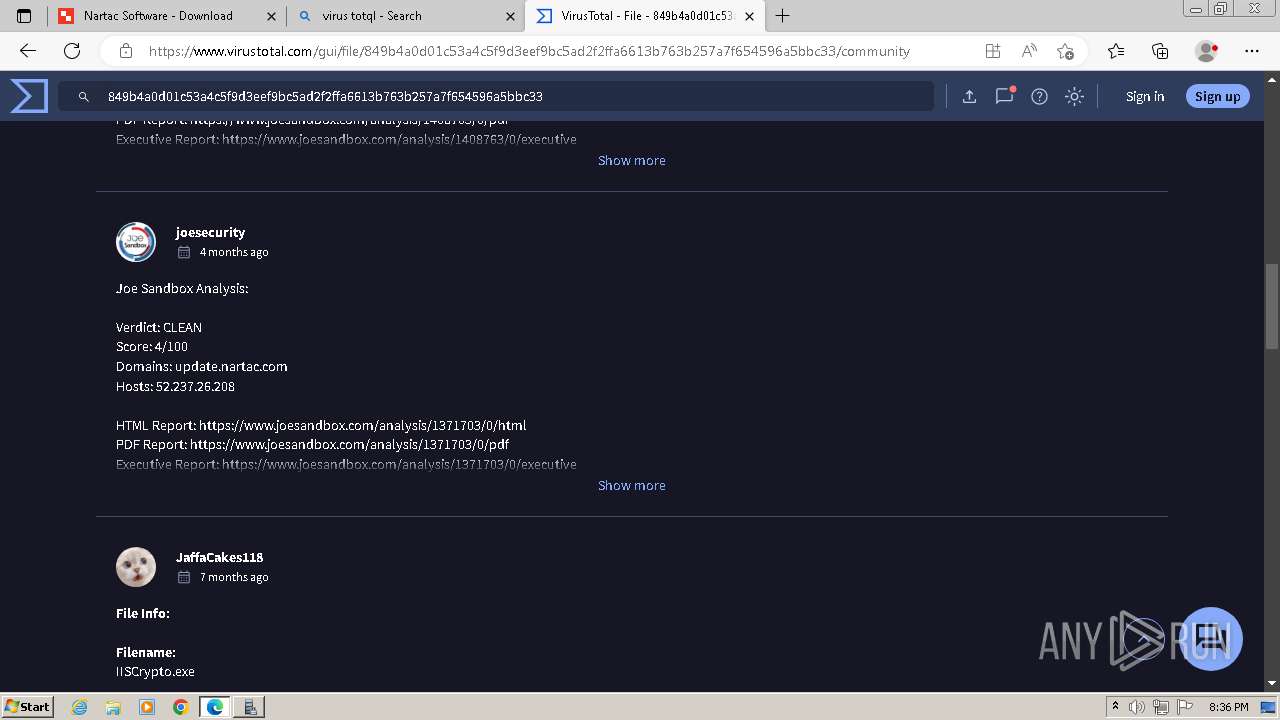Click the taskbar clock 8:36 PM
Viewport: 1280px width, 720px height.
click(1228, 707)
